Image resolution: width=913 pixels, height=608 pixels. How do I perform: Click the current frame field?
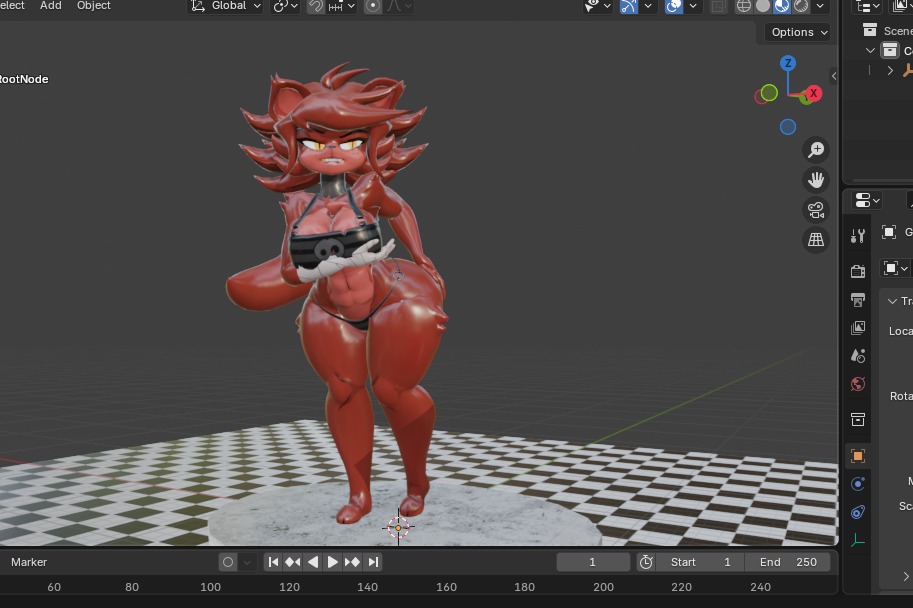593,562
